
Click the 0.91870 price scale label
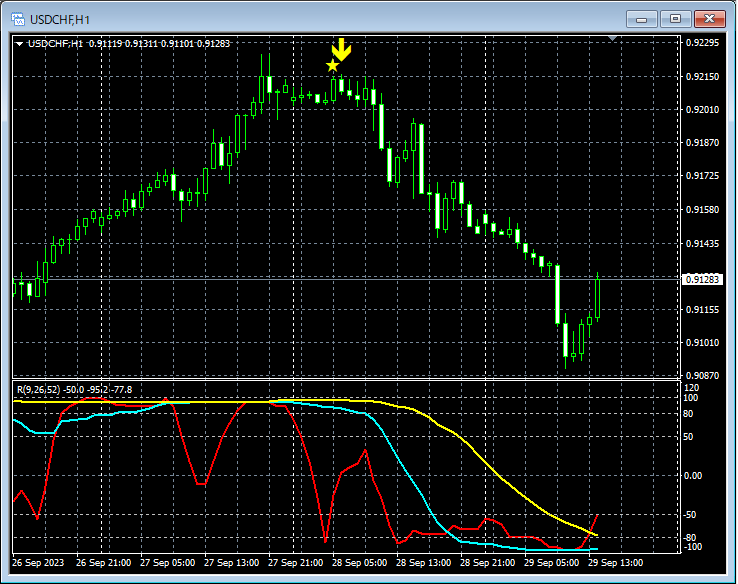[x=702, y=142]
